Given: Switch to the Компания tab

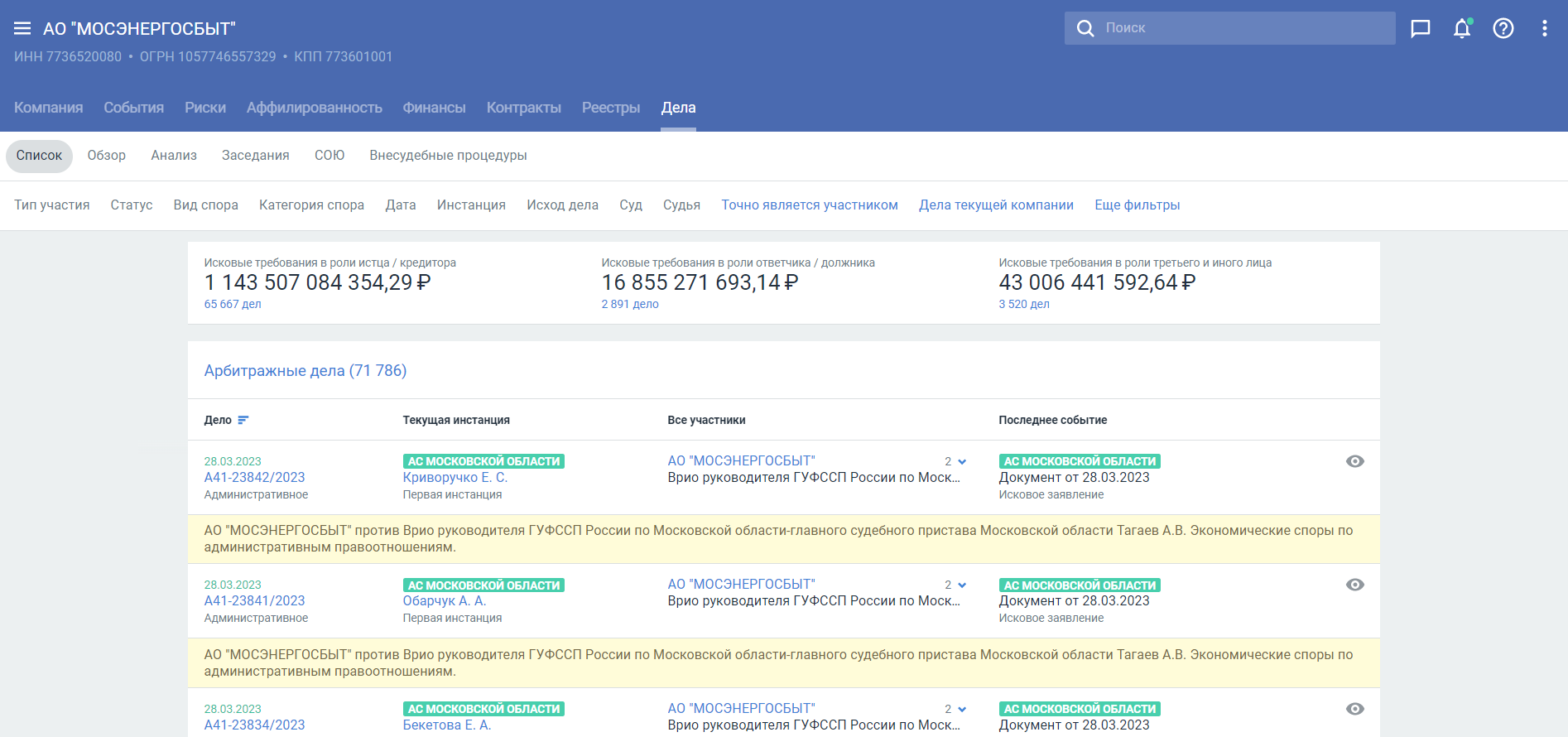Looking at the screenshot, I should [x=49, y=108].
